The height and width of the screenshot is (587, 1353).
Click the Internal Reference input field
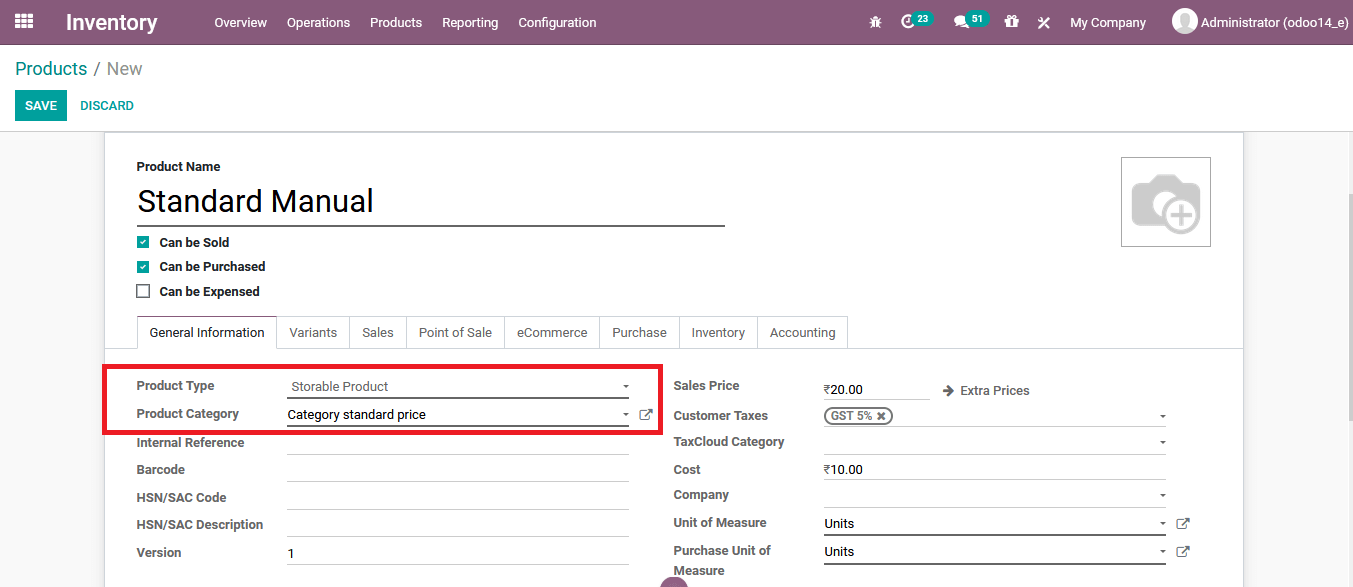(458, 442)
